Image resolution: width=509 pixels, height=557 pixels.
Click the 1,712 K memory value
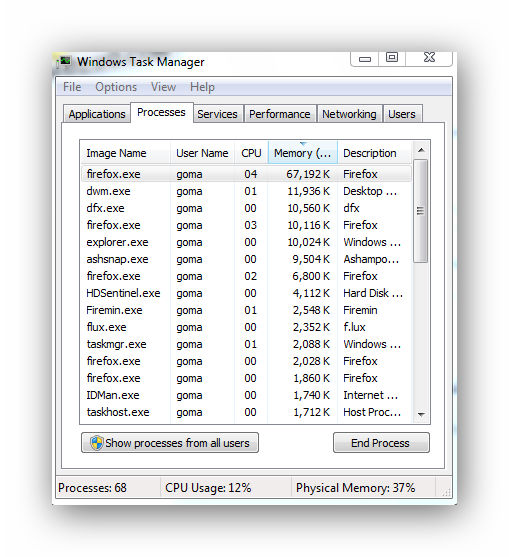(x=311, y=412)
